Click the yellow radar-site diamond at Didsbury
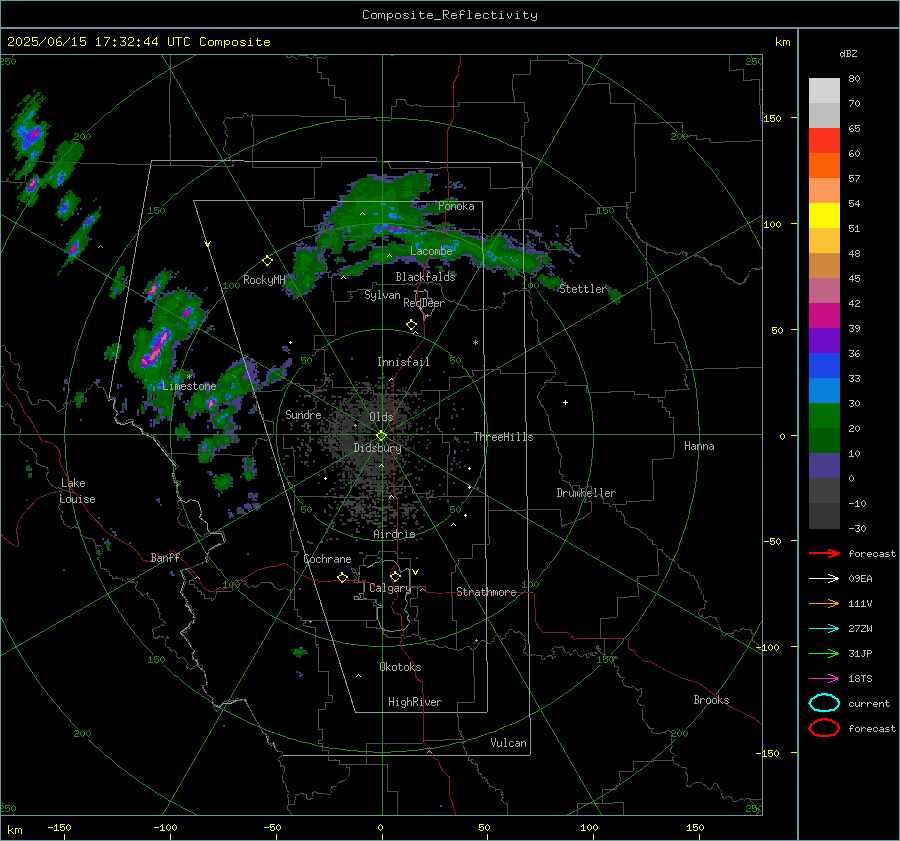 point(381,436)
